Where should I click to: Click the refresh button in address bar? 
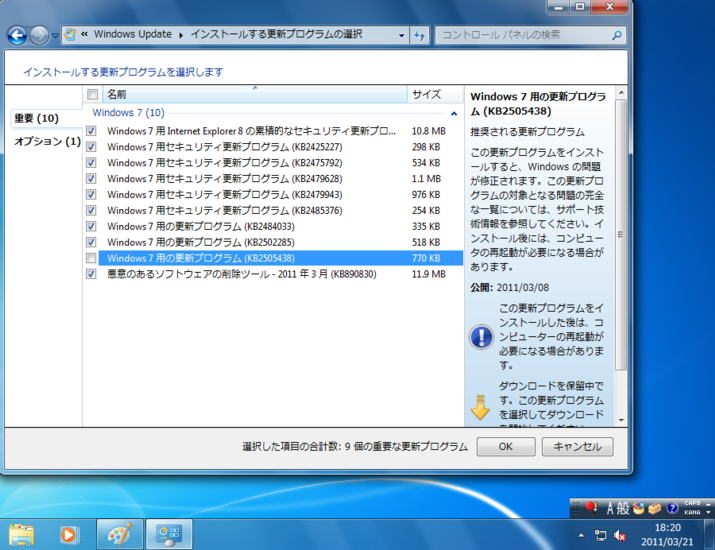[419, 35]
